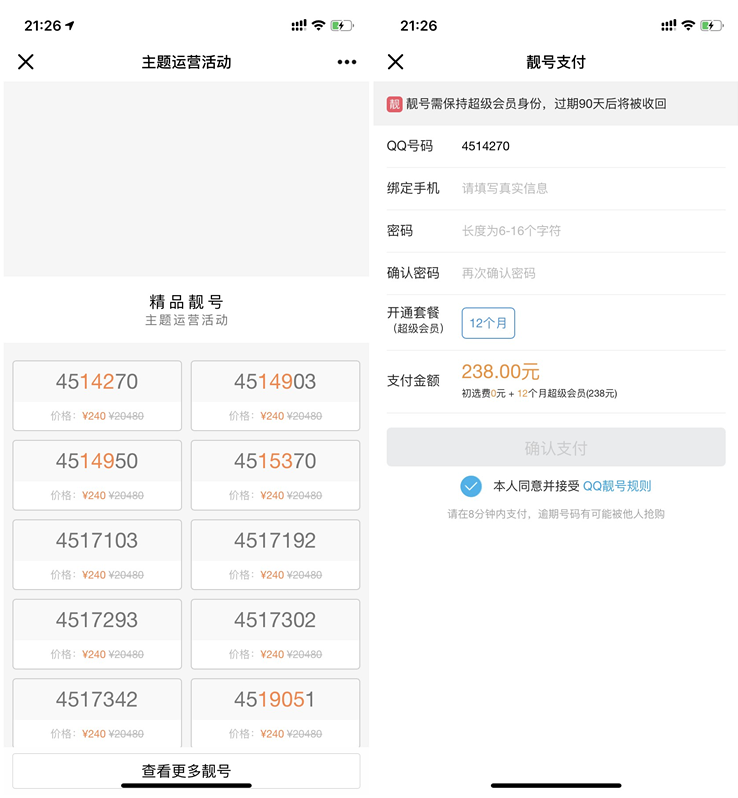Select QQ number 4517342 card

coord(97,712)
